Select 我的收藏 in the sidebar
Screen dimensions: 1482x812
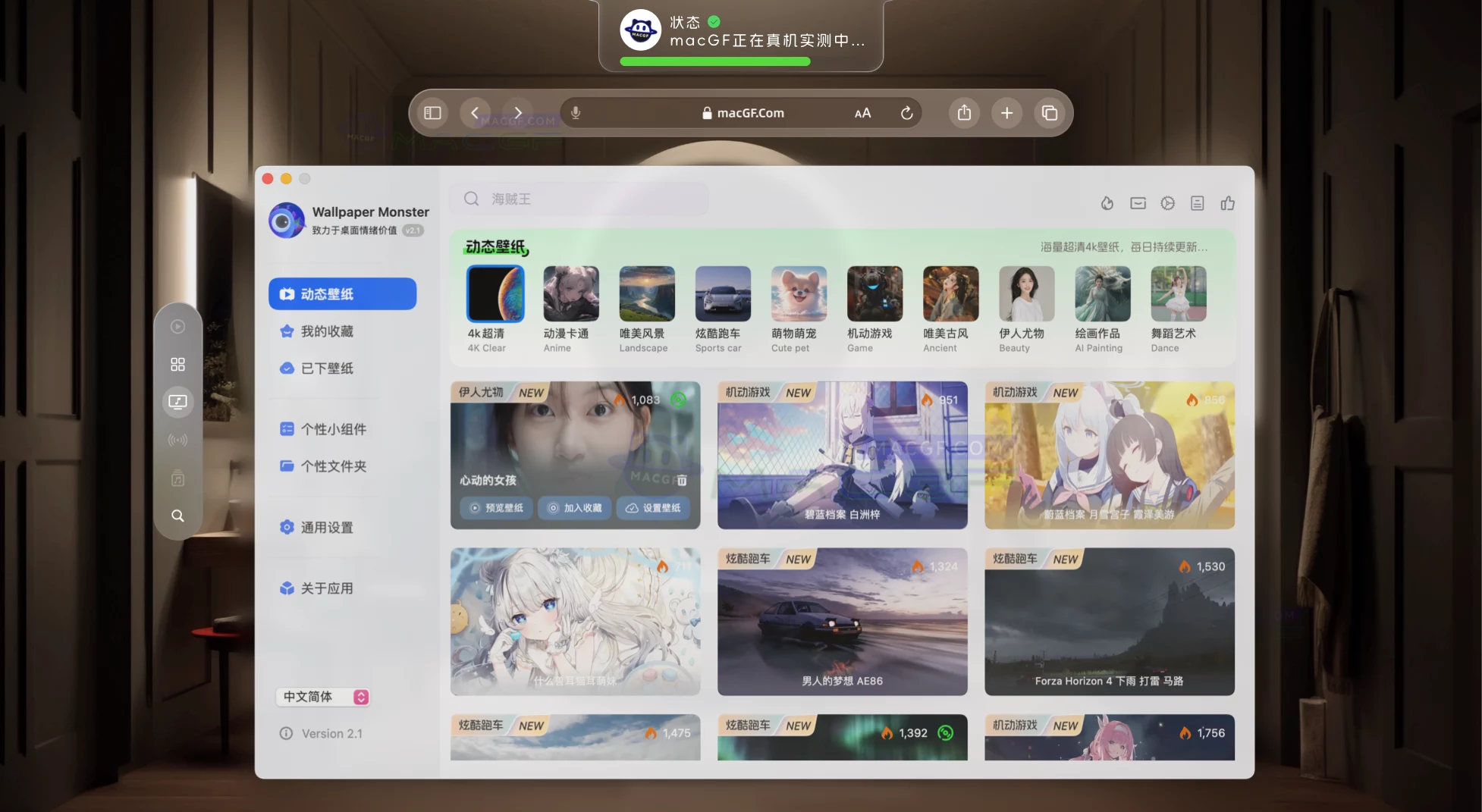[327, 331]
